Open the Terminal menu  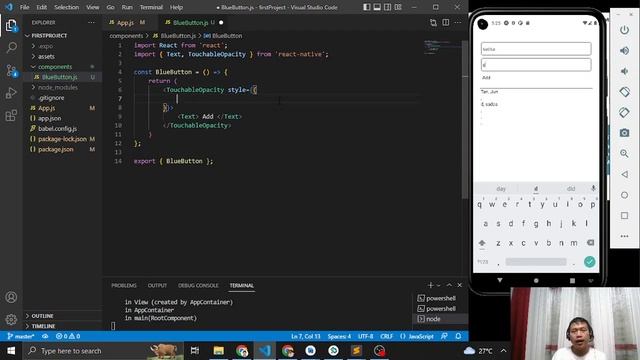click(x=151, y=7)
